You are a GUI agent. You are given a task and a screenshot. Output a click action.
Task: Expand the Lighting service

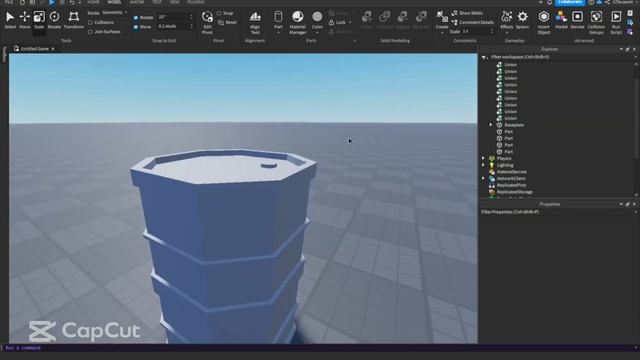tap(483, 165)
